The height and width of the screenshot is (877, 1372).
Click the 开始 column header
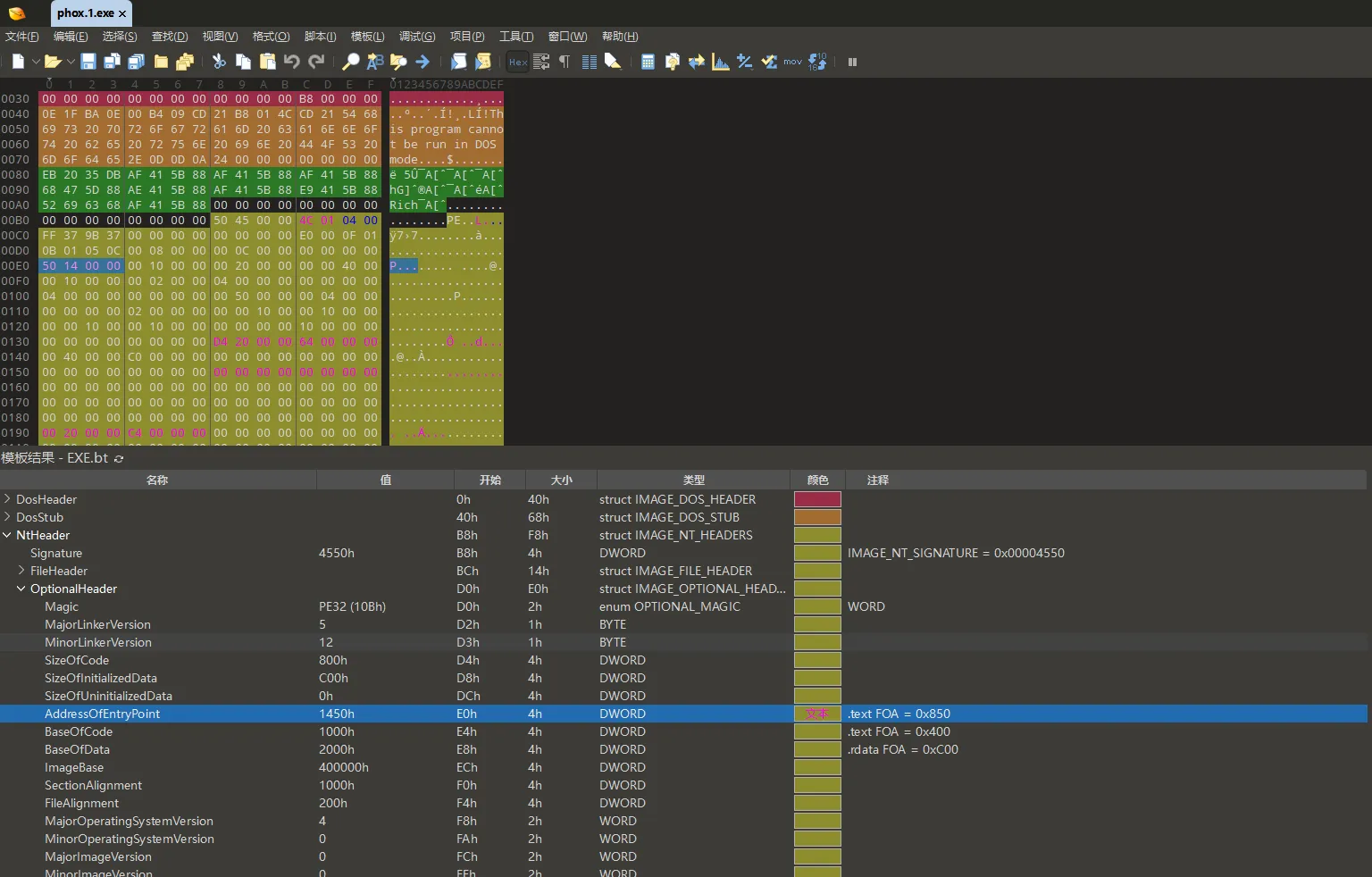coord(489,480)
